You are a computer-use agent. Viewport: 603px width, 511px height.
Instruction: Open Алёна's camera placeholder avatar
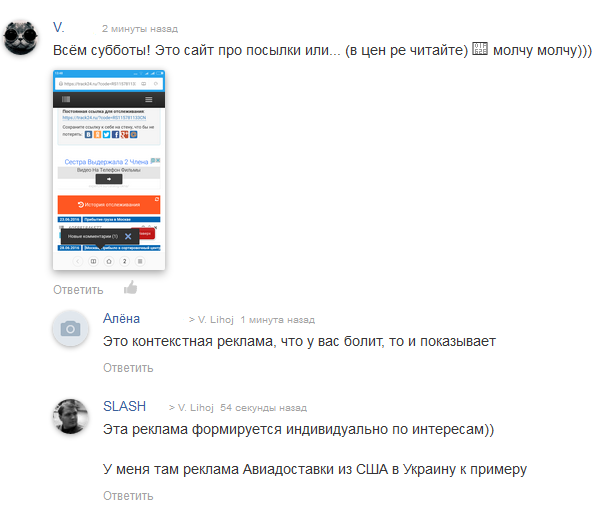(70, 328)
